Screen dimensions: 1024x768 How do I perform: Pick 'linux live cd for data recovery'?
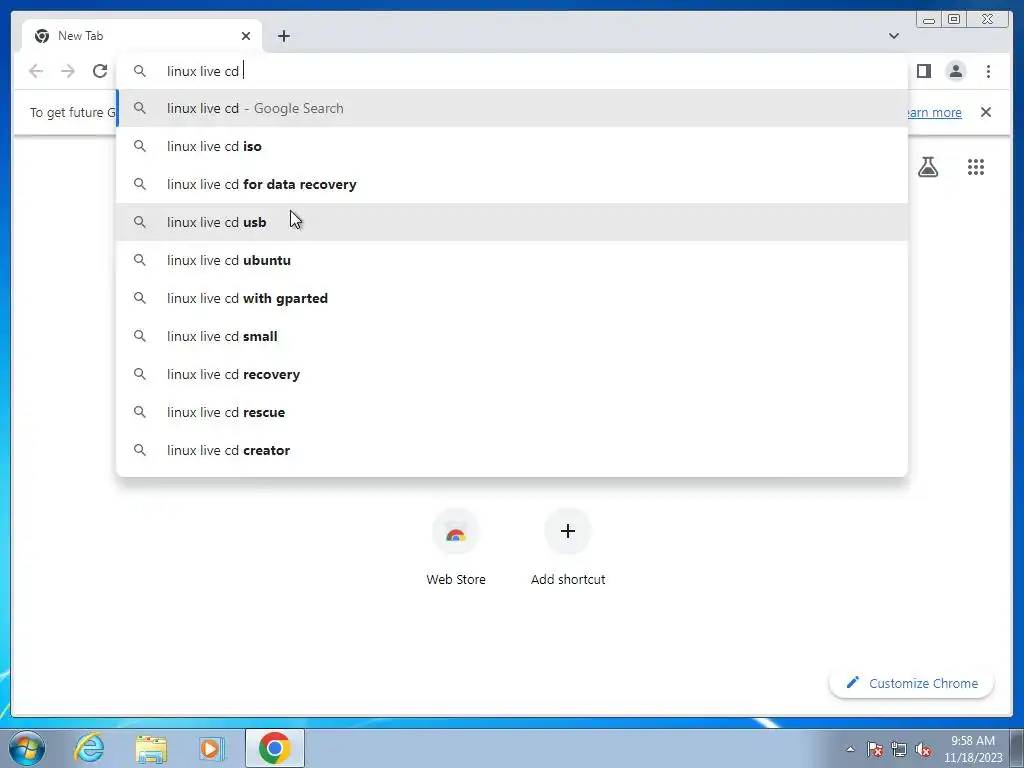pyautogui.click(x=512, y=184)
